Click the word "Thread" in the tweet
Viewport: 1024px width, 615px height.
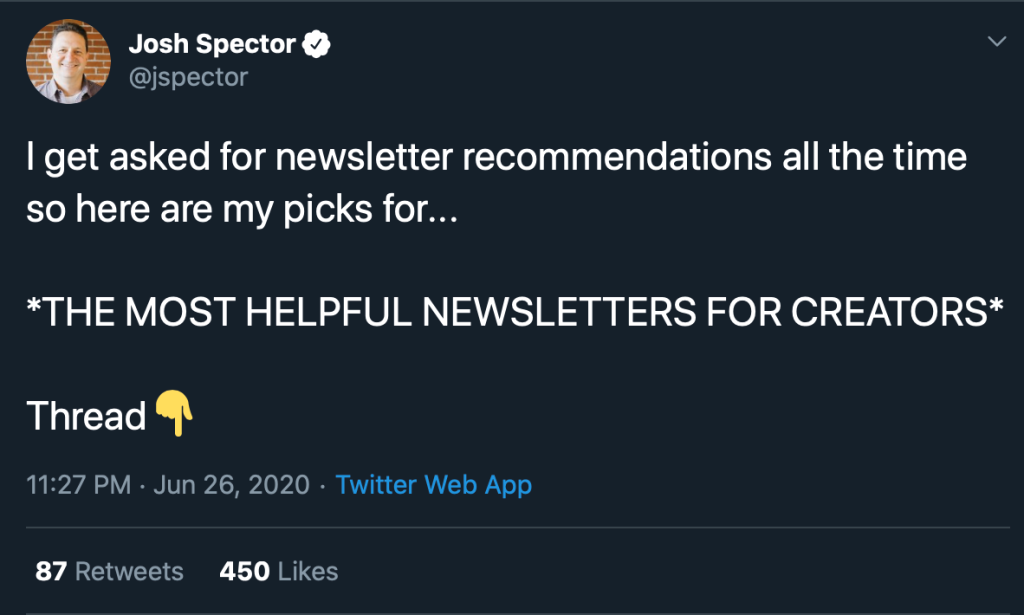(87, 416)
